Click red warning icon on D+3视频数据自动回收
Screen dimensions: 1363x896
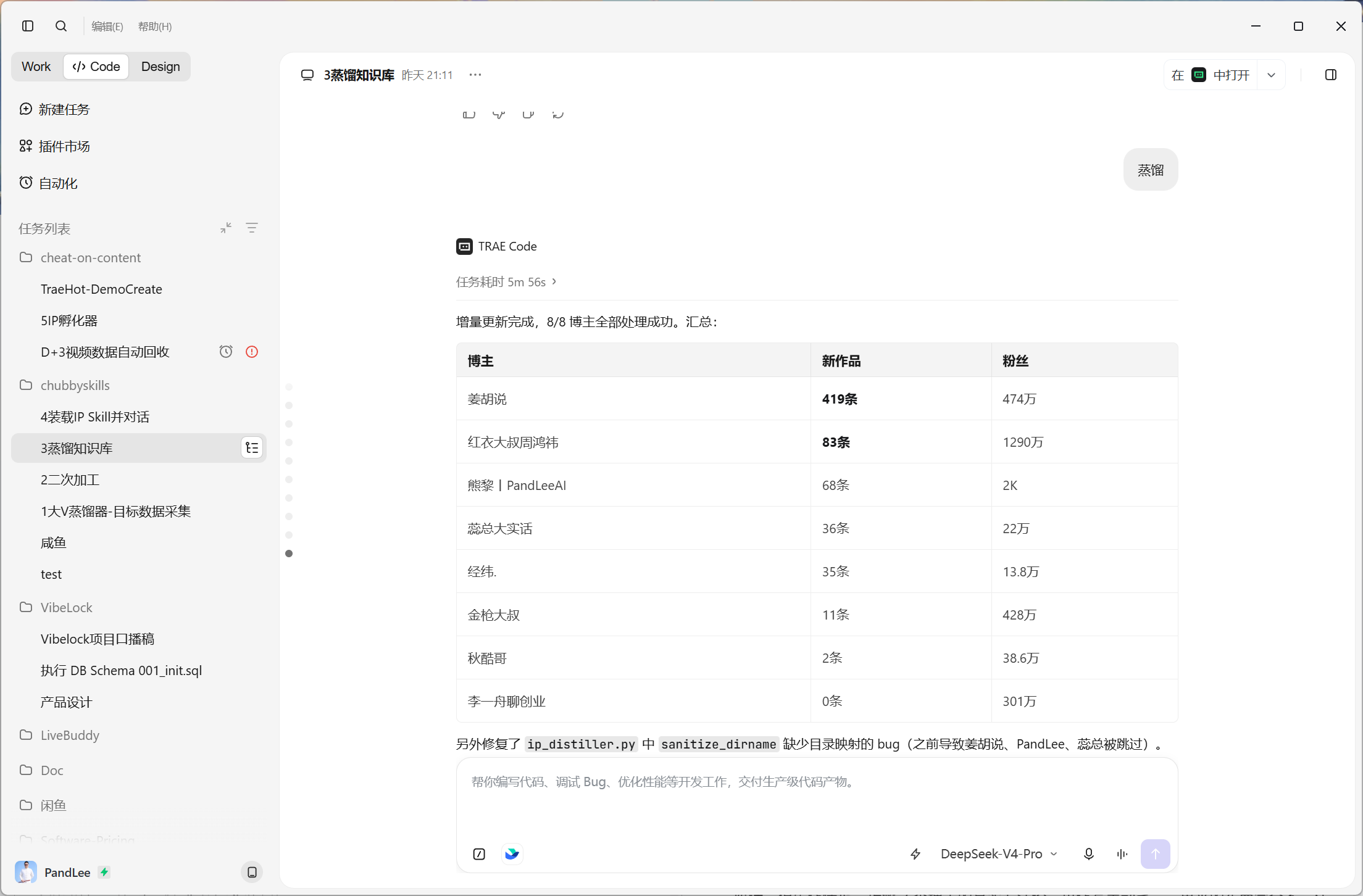[252, 352]
